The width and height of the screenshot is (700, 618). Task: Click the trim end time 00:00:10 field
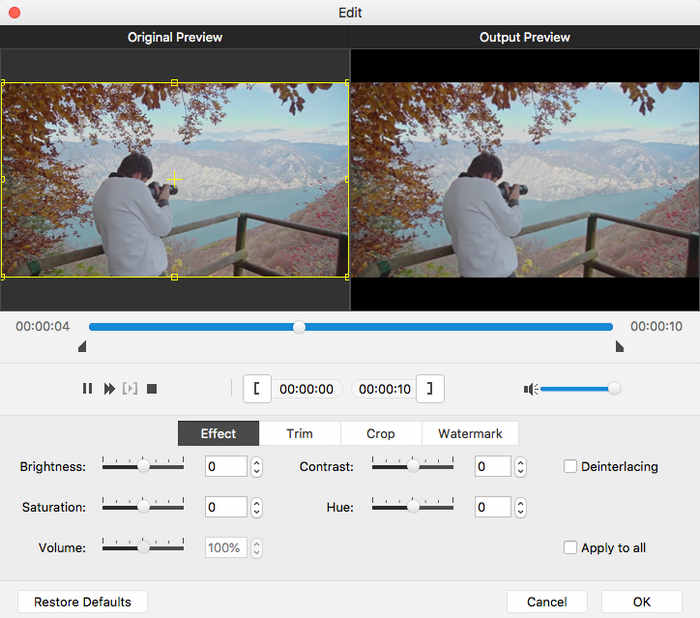[x=385, y=389]
